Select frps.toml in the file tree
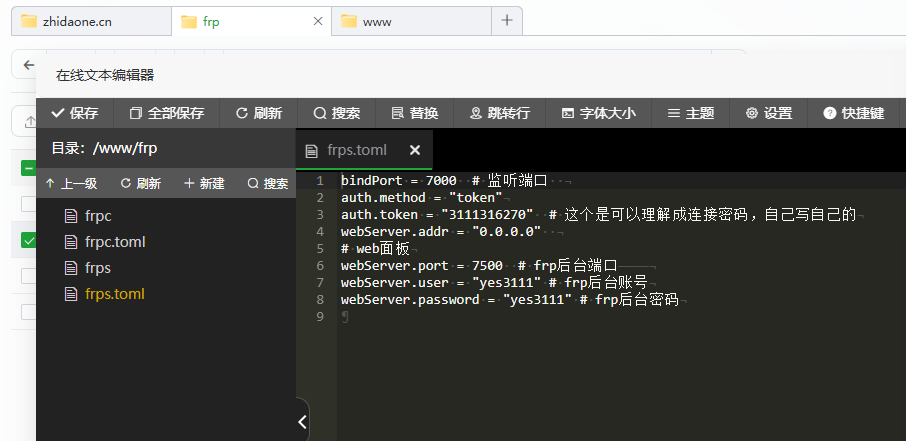Viewport: 906px width, 441px height. click(x=114, y=294)
